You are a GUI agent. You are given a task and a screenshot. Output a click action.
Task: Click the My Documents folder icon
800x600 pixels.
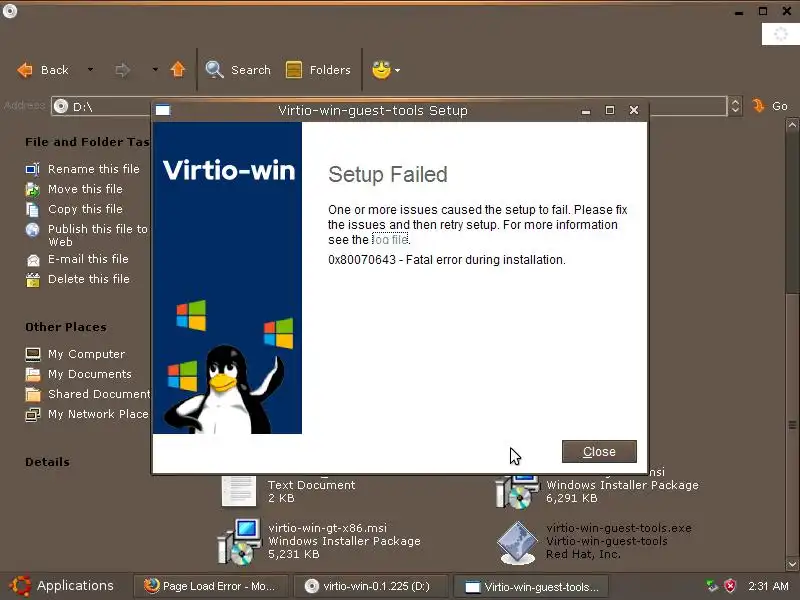click(x=33, y=374)
